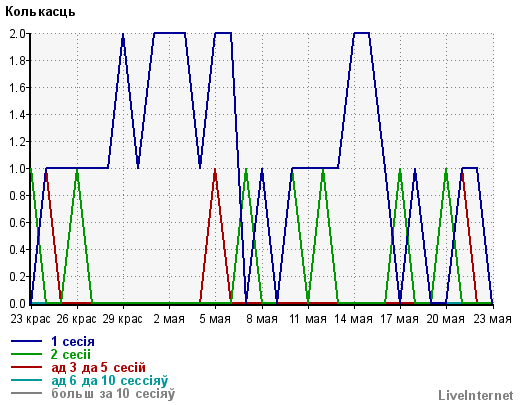
Task: Click the red swatch for ад 3 да 5 сесій
Action: (26, 367)
